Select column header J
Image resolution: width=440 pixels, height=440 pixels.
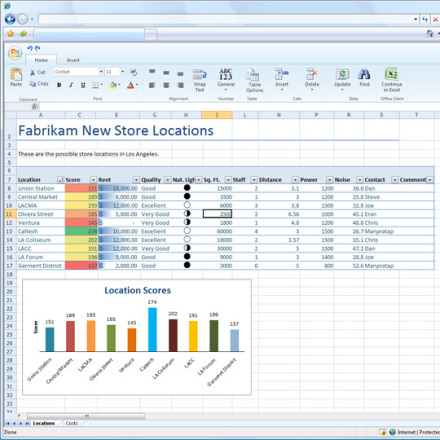[217, 115]
